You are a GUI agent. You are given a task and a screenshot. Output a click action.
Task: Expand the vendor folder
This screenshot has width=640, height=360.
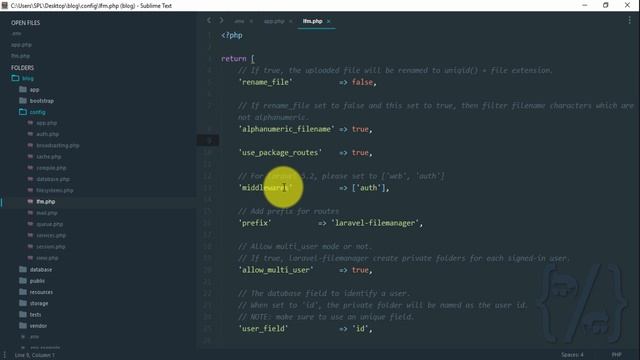[x=33, y=326]
